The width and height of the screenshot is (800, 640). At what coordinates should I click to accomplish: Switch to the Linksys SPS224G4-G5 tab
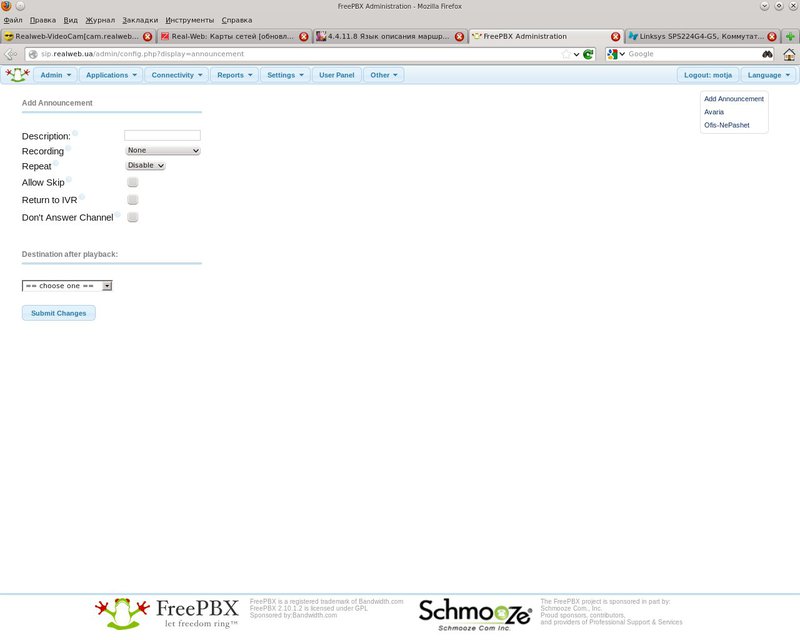pos(702,37)
